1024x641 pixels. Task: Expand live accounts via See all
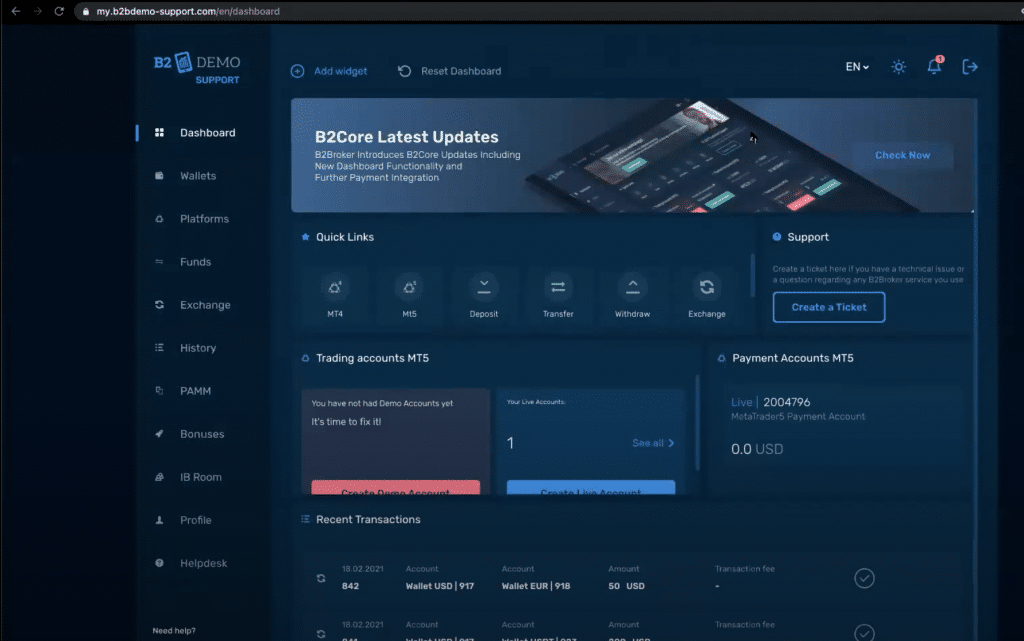(x=653, y=443)
